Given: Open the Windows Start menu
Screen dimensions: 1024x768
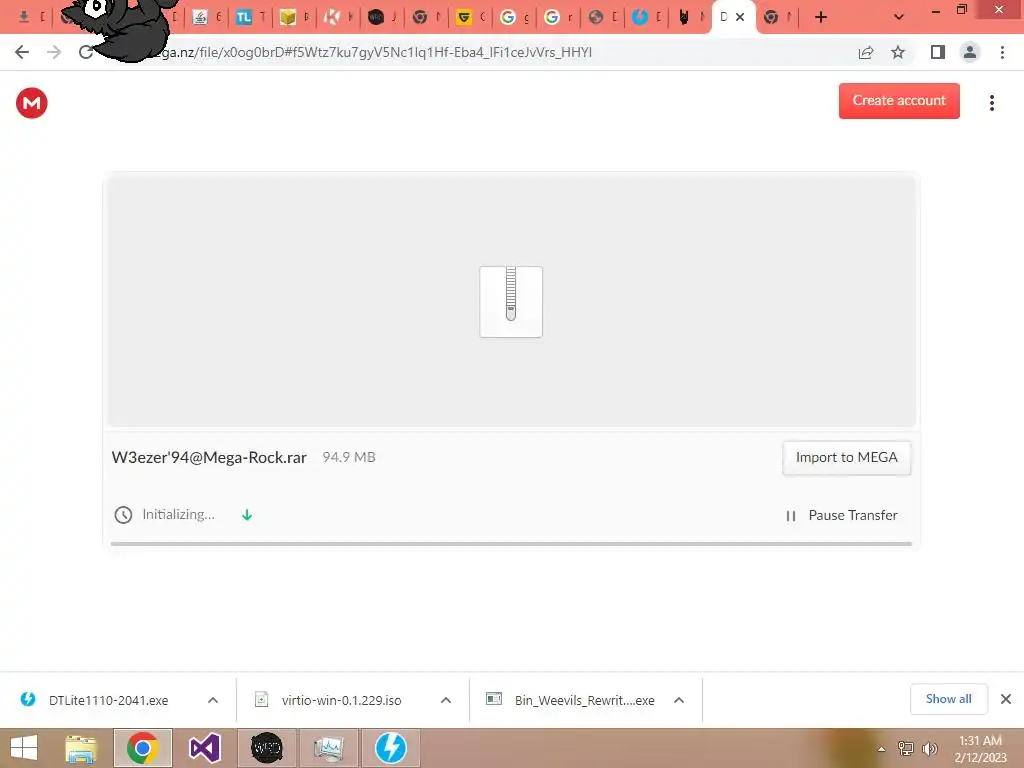Looking at the screenshot, I should 24,748.
